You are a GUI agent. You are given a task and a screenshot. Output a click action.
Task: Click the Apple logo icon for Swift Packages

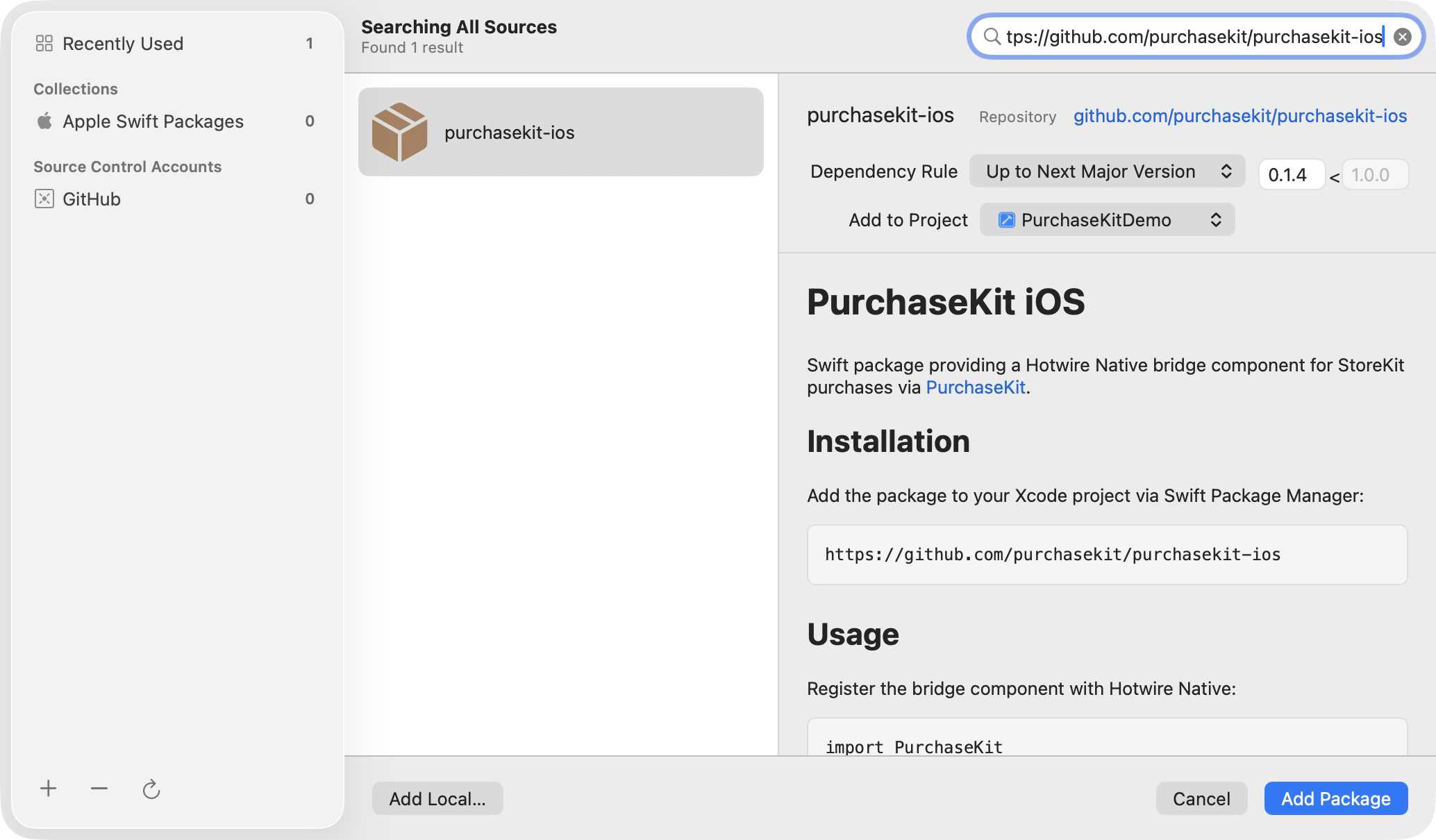(44, 121)
